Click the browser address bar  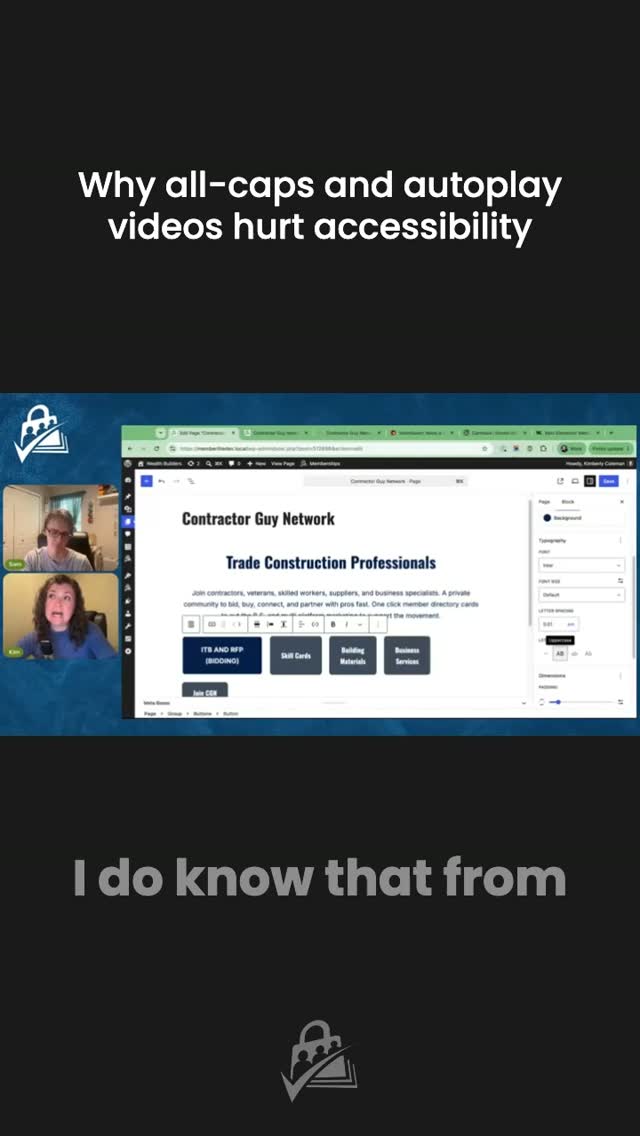(330, 449)
